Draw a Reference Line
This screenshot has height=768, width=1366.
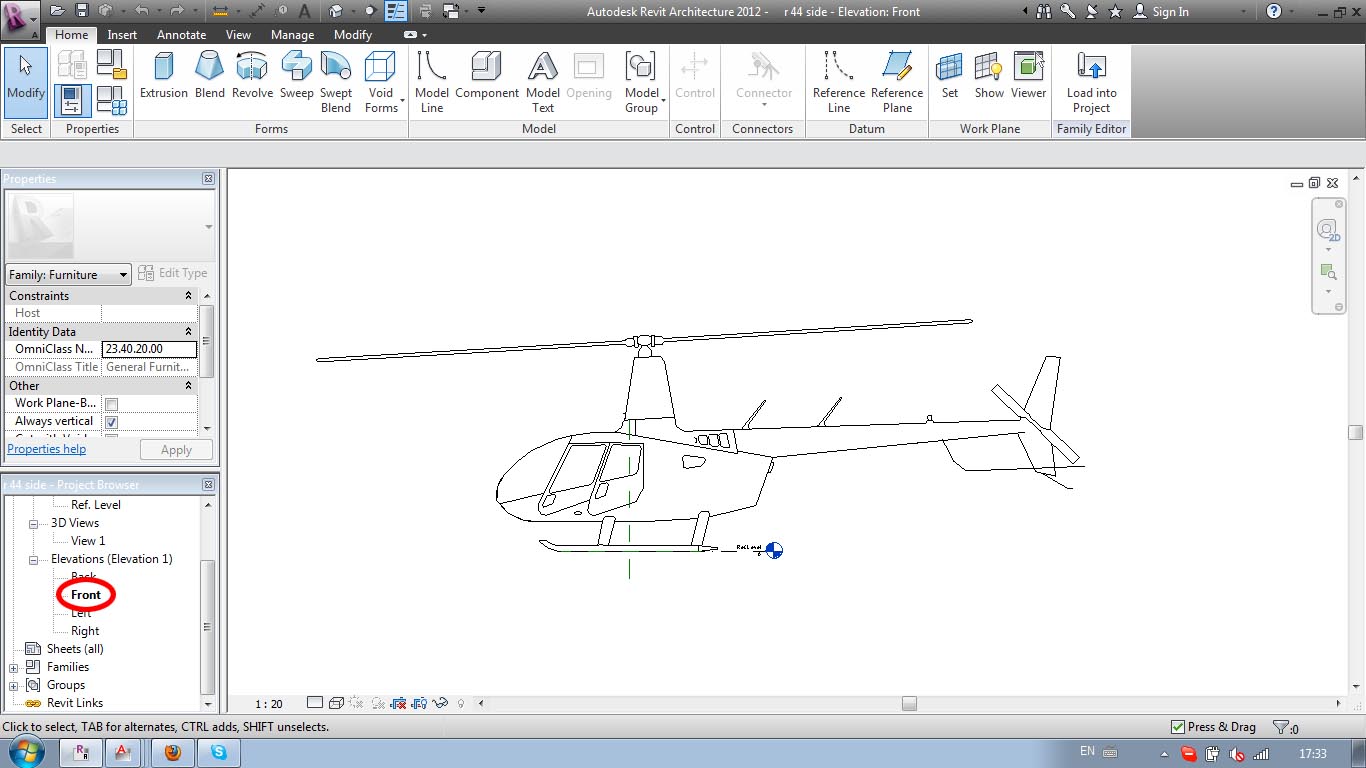coord(839,83)
